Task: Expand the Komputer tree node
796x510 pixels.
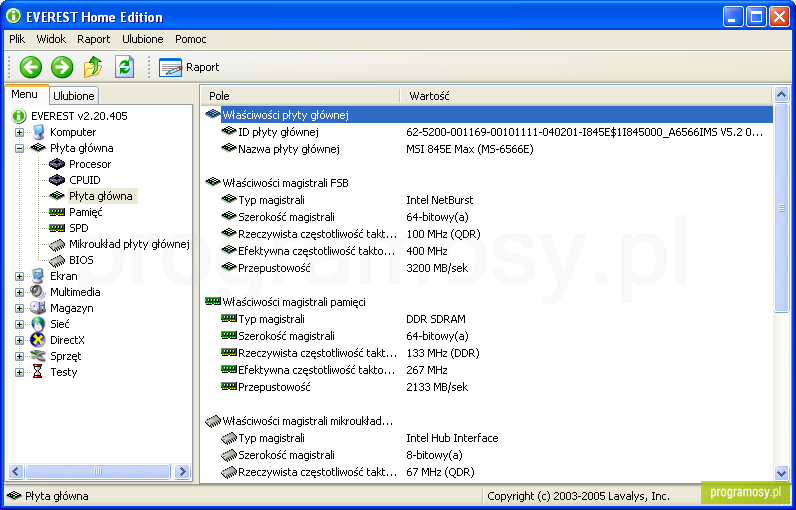Action: pos(19,132)
